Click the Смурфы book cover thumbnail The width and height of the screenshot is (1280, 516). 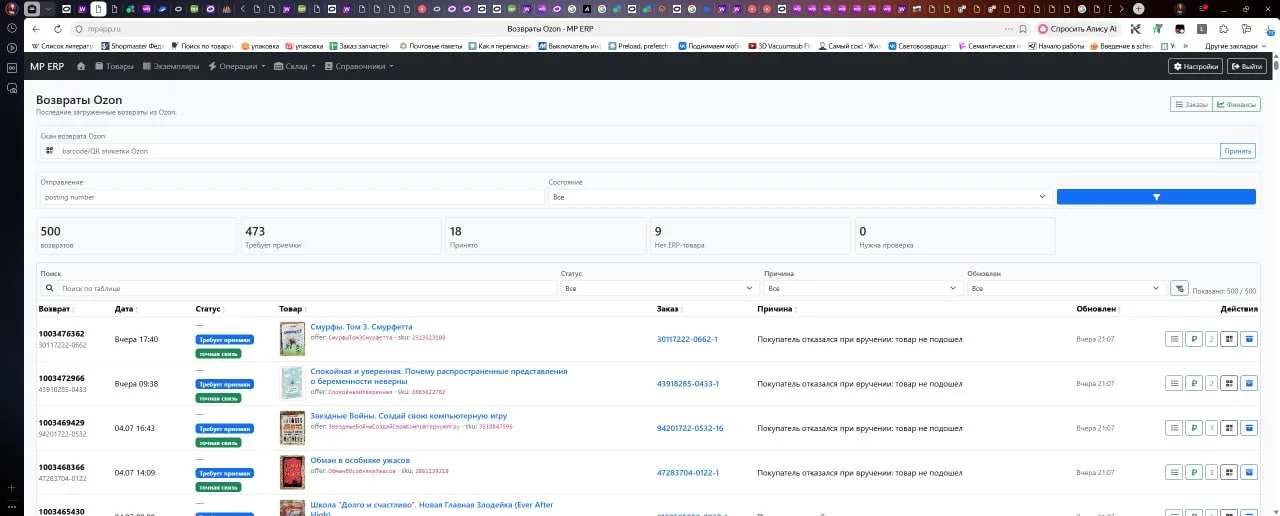[x=292, y=339]
